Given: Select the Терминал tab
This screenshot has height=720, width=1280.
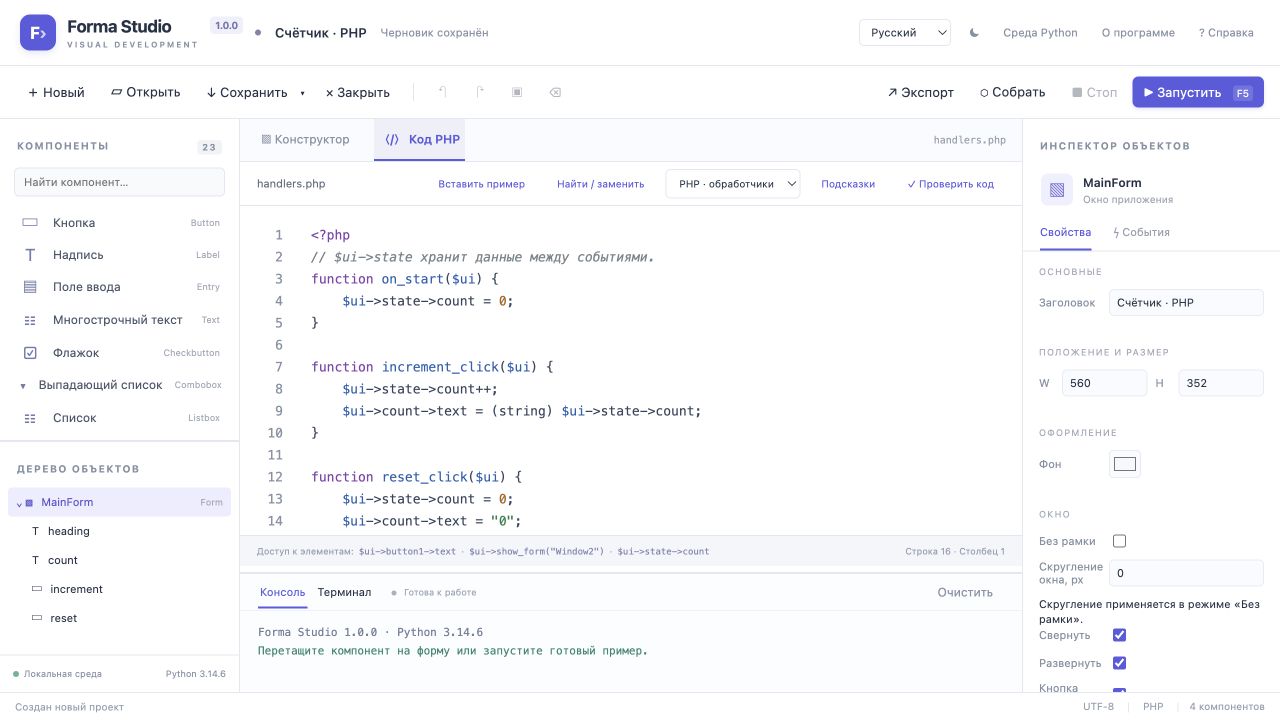Looking at the screenshot, I should click(x=344, y=592).
